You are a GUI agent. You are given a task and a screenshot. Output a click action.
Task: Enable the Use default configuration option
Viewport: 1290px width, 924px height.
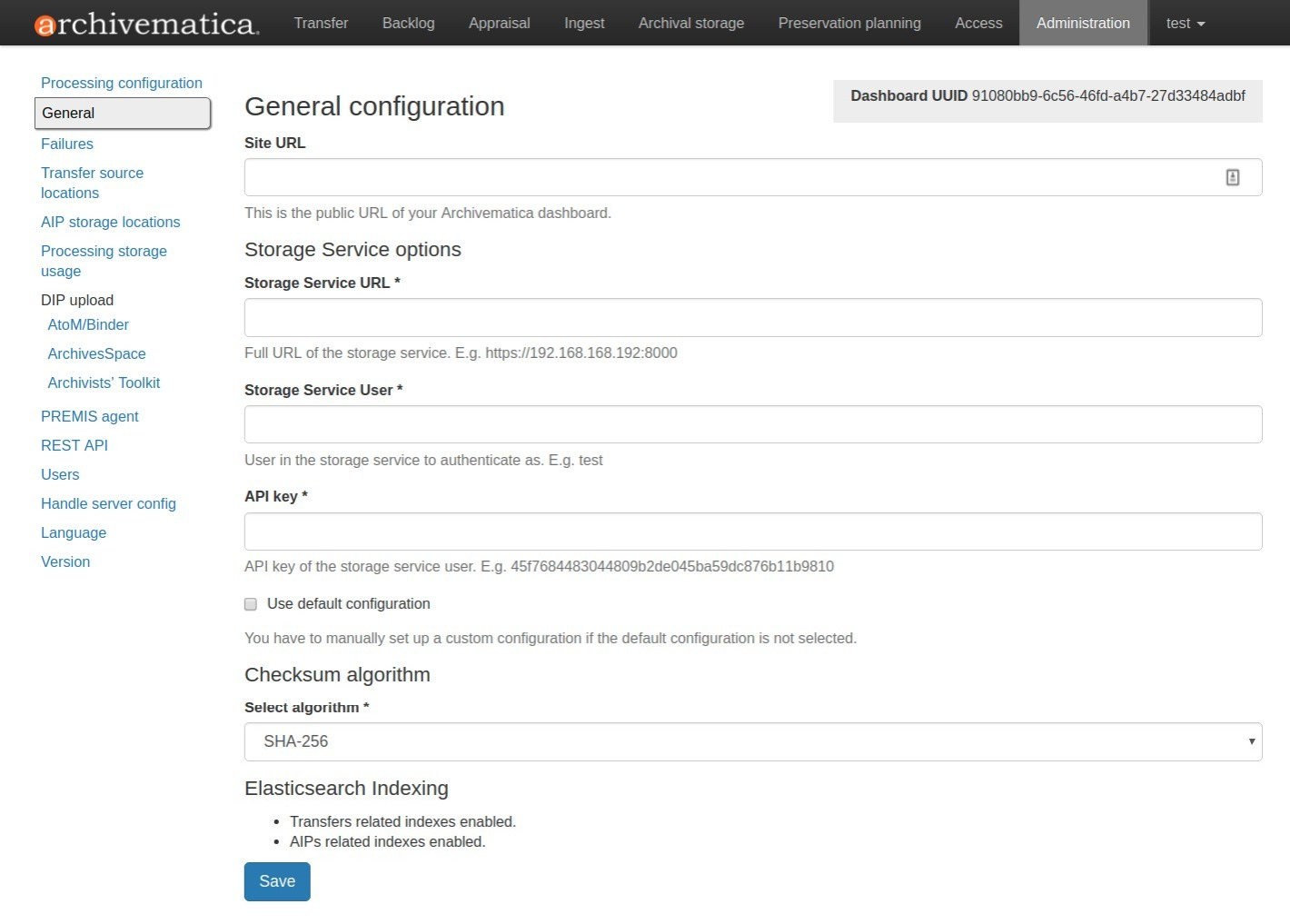click(250, 604)
